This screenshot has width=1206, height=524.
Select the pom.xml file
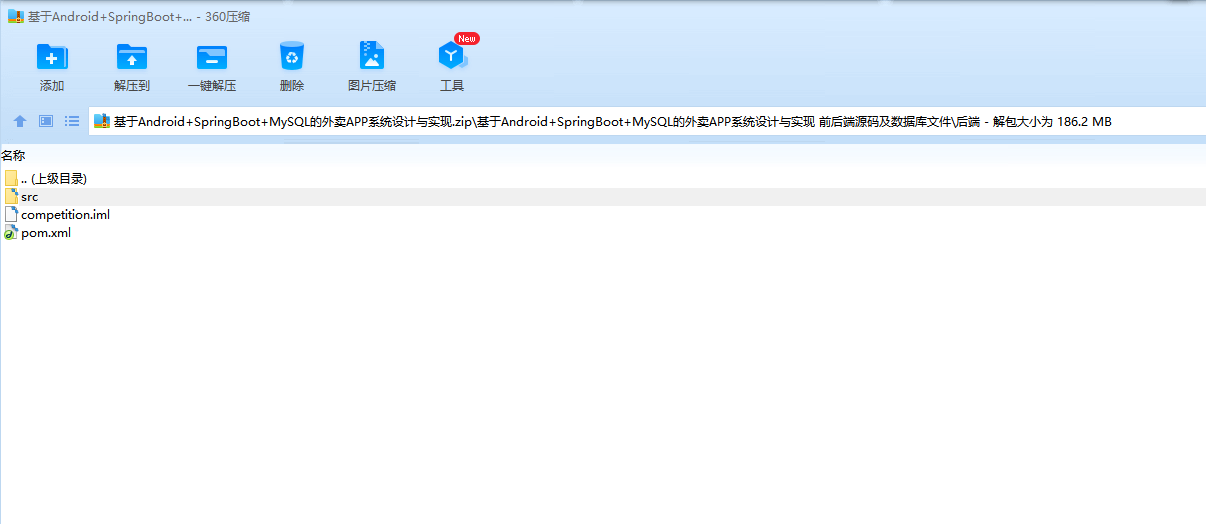coord(603,233)
